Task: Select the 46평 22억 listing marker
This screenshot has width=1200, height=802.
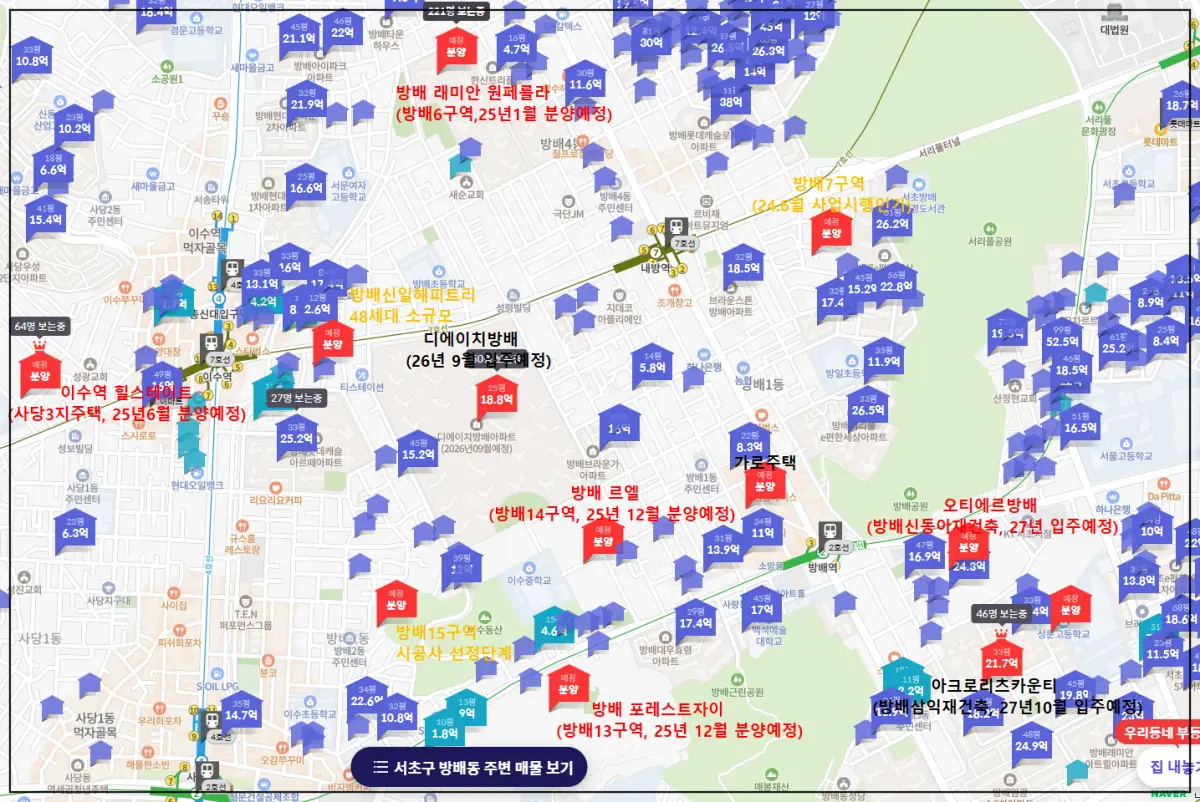Action: (342, 31)
